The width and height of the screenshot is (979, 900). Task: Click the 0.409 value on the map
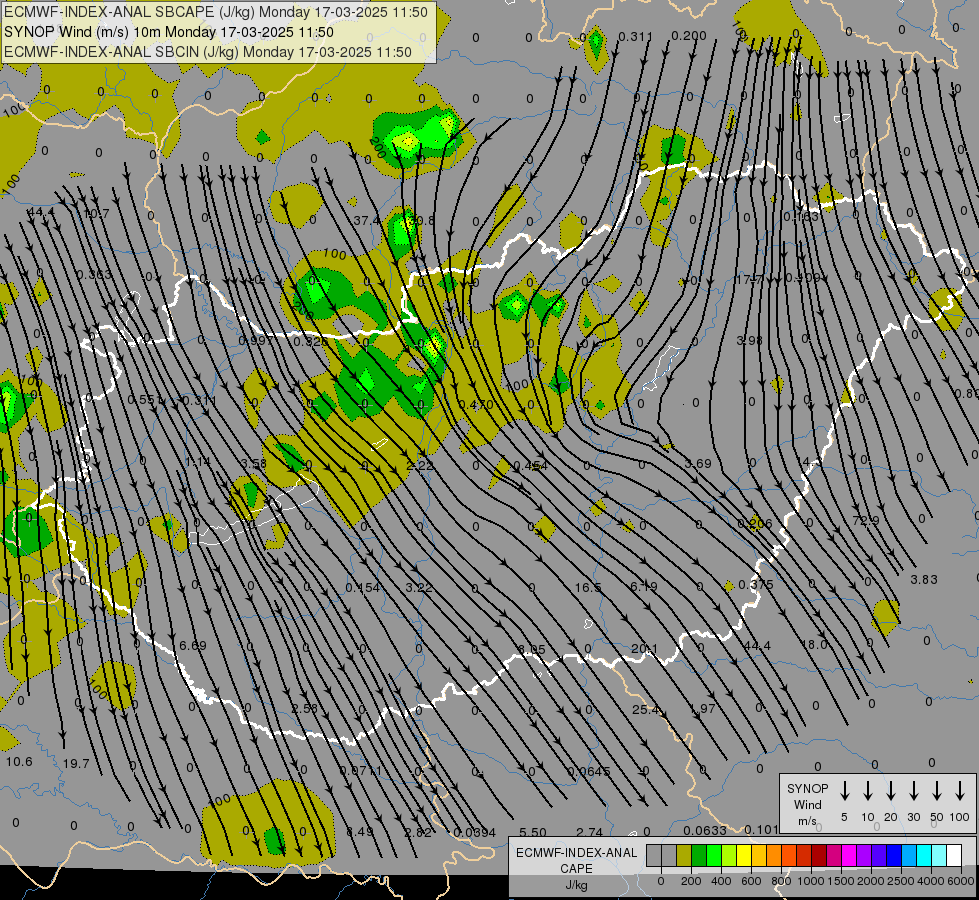tap(802, 278)
